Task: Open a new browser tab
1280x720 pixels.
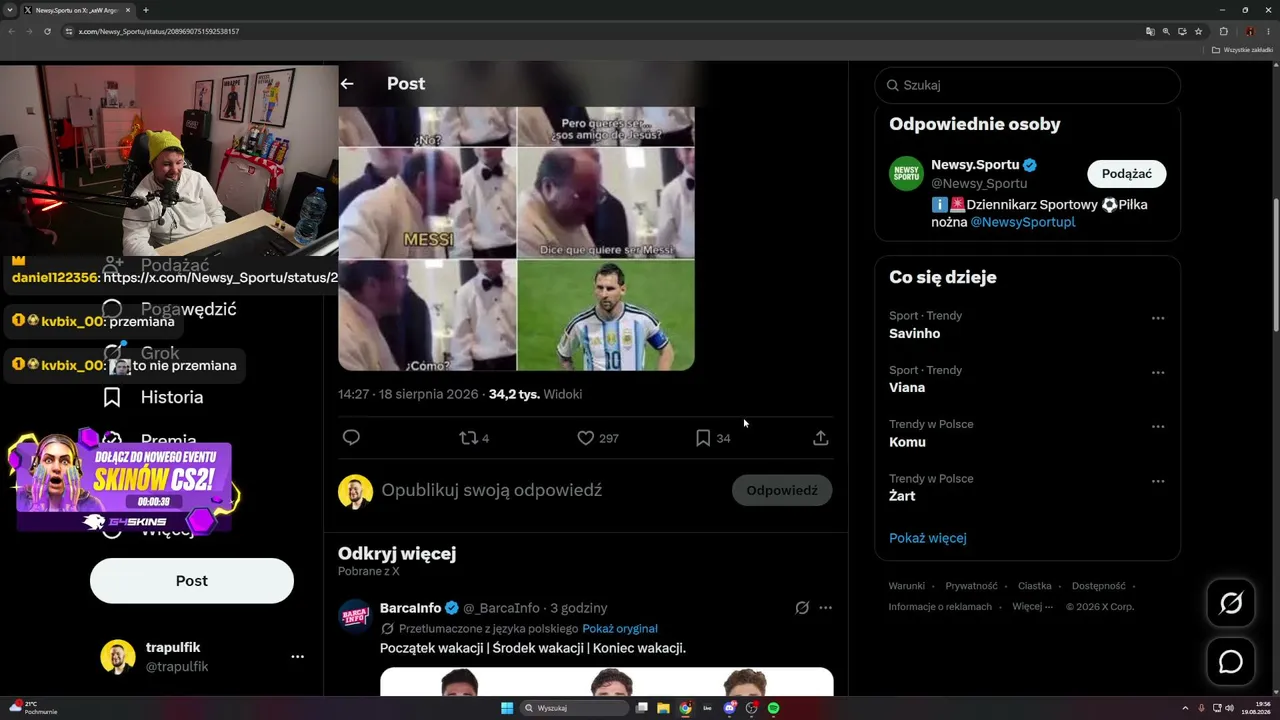Action: (x=146, y=10)
